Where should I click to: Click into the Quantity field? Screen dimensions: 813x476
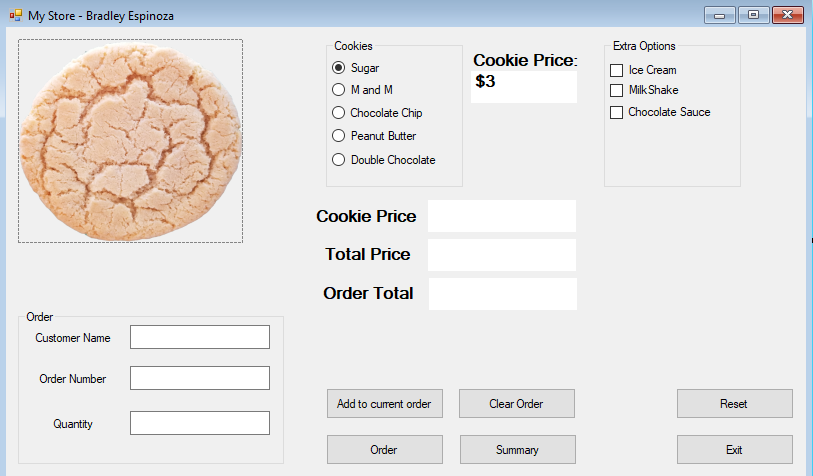(x=200, y=423)
